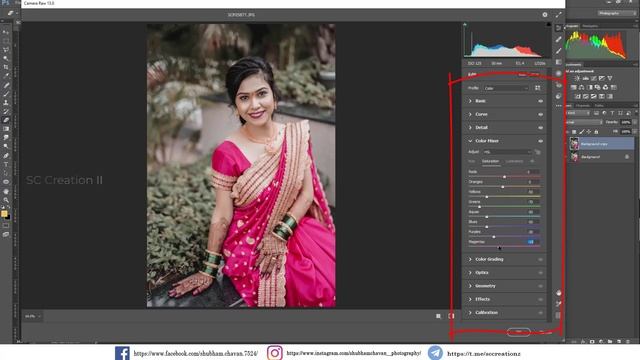Select Photoshop Zoom tool
The image size is (640, 360).
[x=6, y=200]
